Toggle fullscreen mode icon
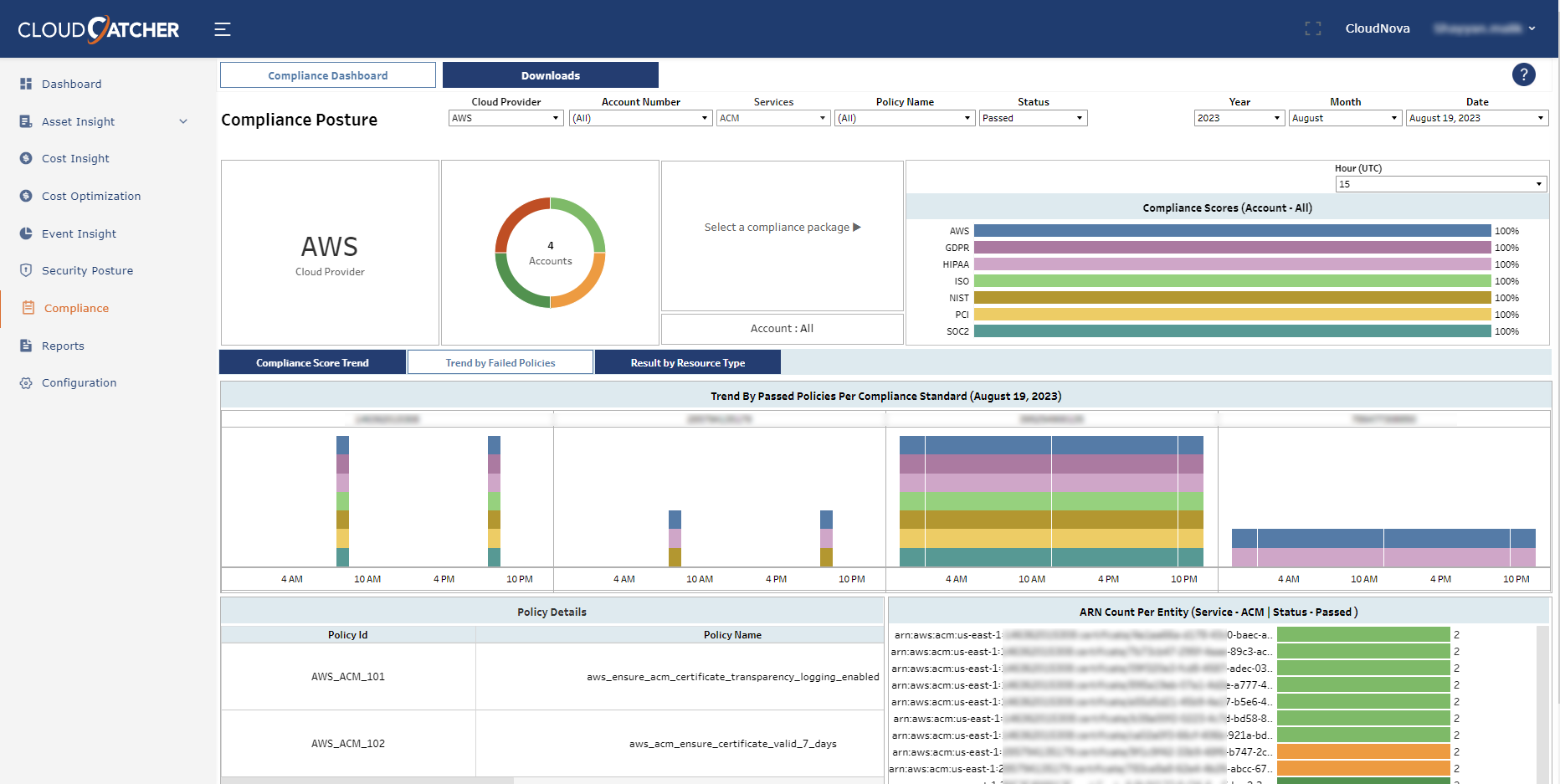Screen dimensions: 1560x784 click(1312, 28)
